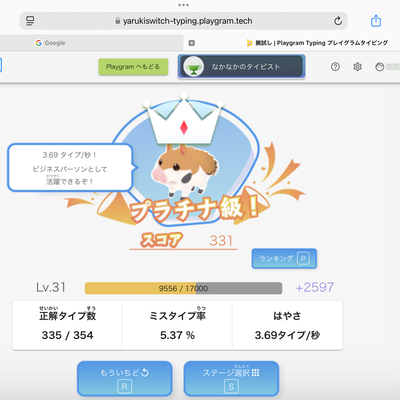Screen dimensions: 400x400
Task: Open the なかなかのタイピスト rank badge
Action: point(242,67)
